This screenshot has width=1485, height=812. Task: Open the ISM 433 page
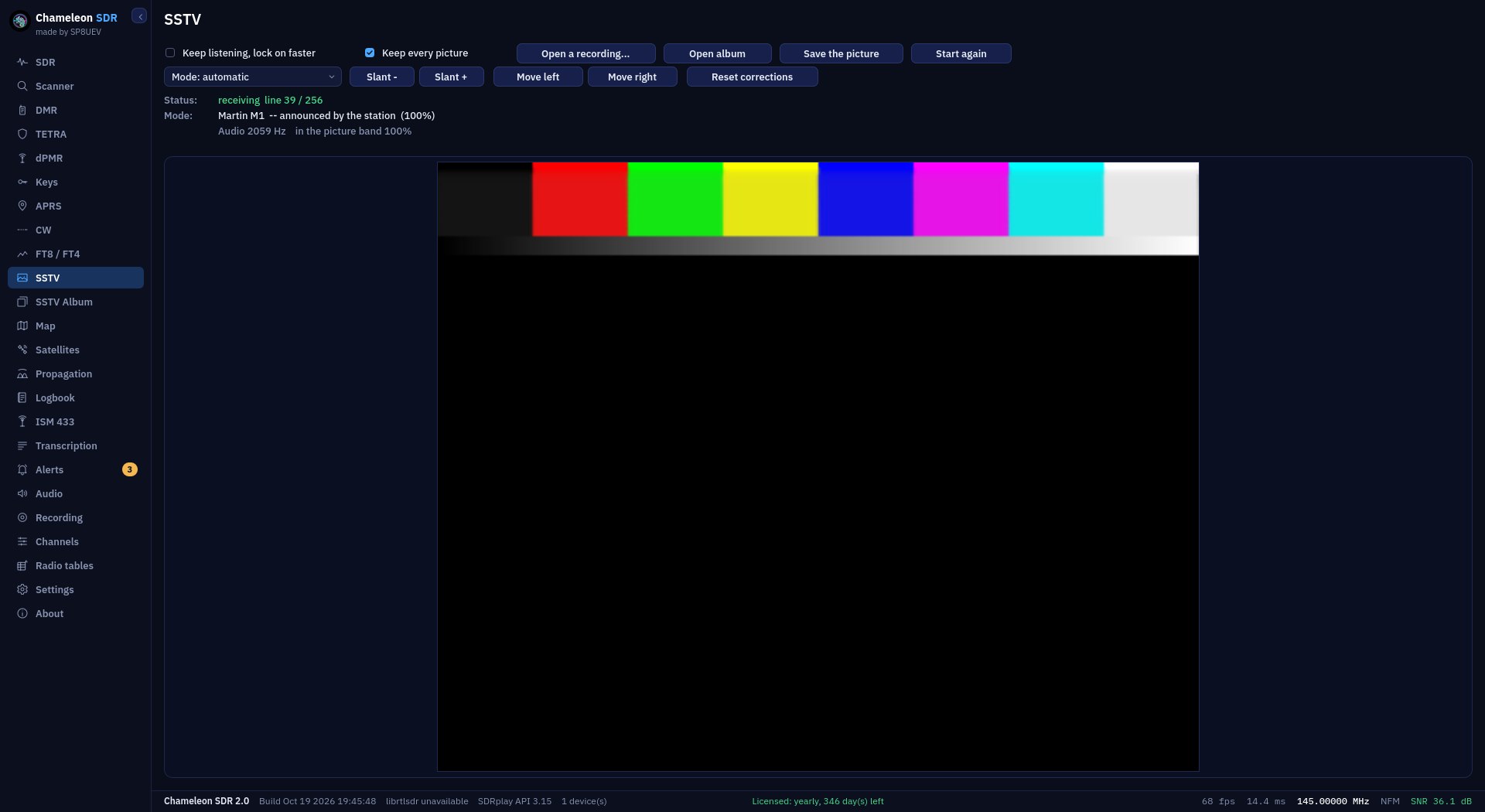tap(76, 421)
